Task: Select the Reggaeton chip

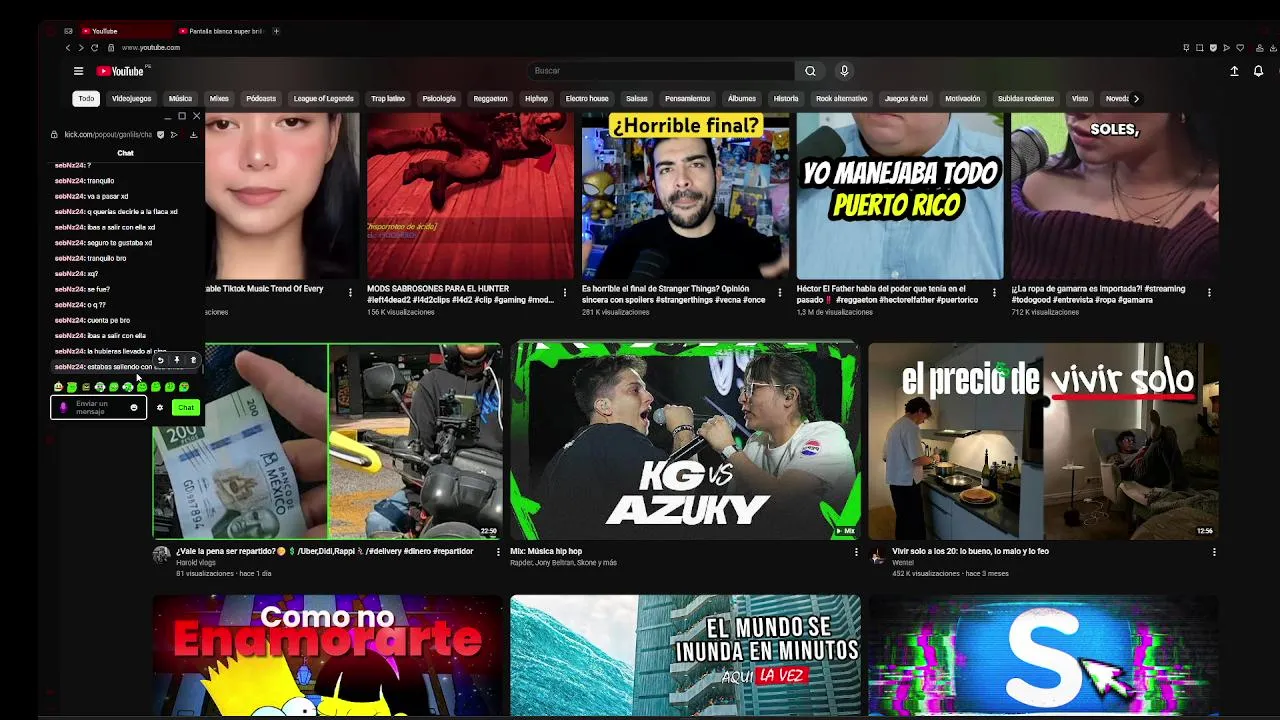Action: pos(490,99)
